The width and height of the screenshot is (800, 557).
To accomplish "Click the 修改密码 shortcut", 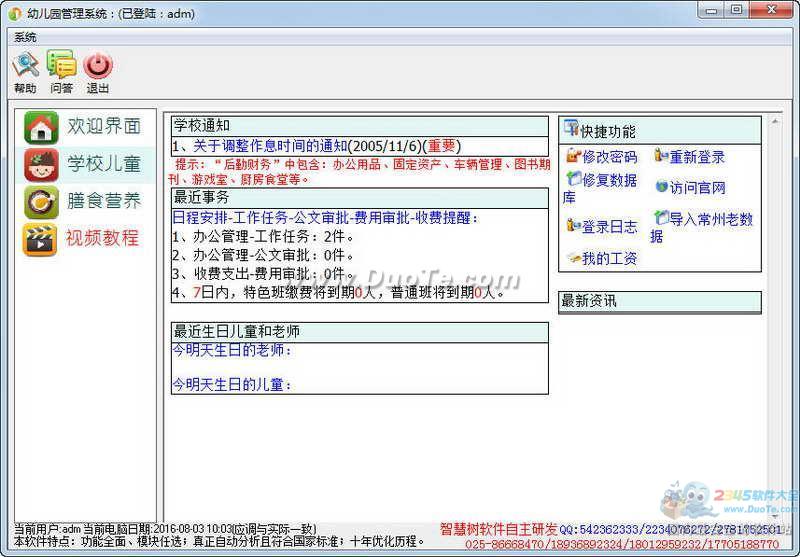I will click(602, 157).
